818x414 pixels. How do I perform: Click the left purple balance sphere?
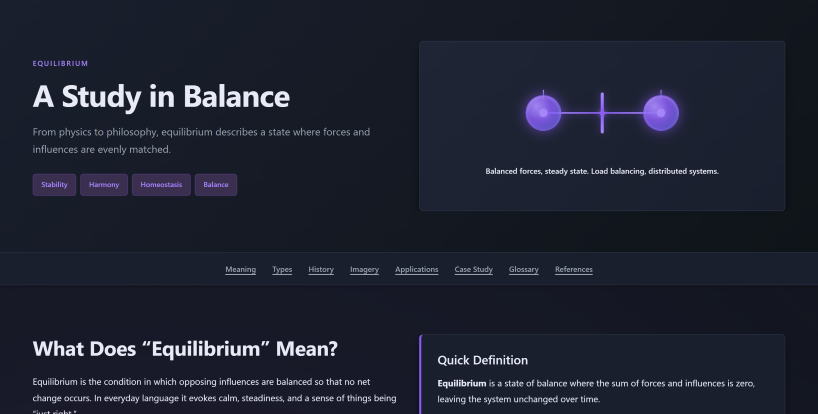click(543, 113)
